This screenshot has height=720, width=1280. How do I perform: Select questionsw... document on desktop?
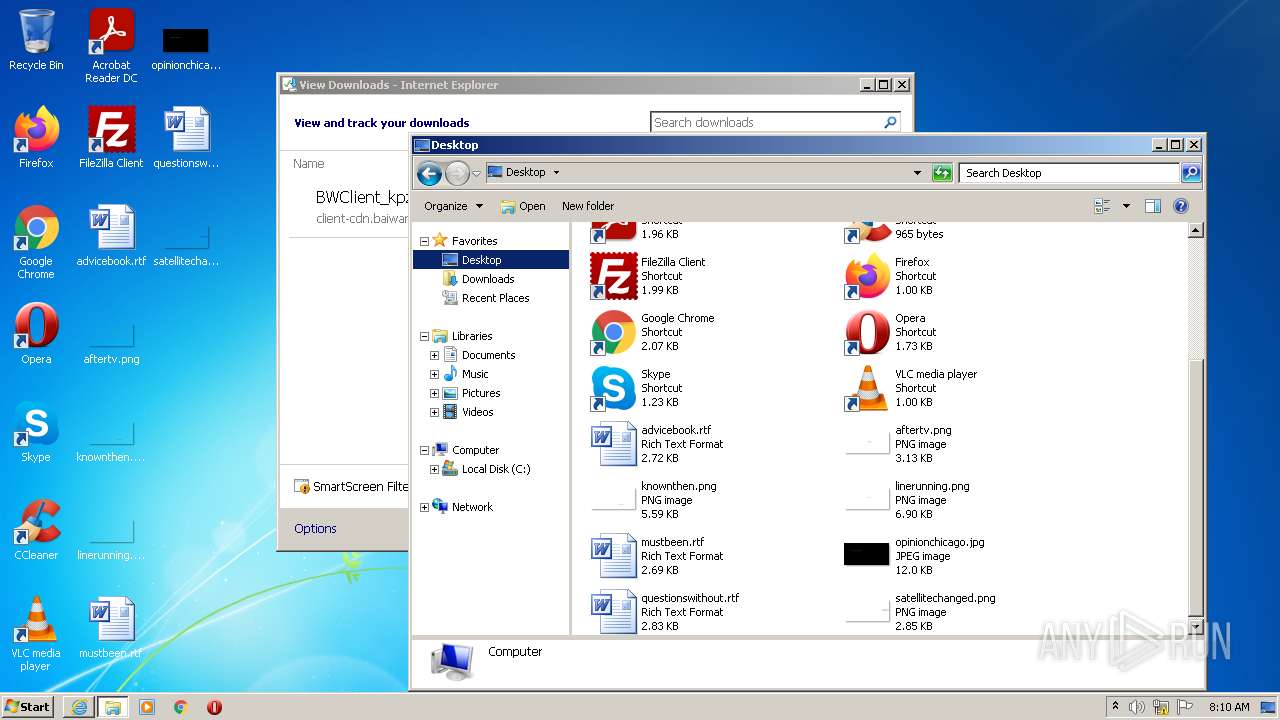(x=186, y=138)
